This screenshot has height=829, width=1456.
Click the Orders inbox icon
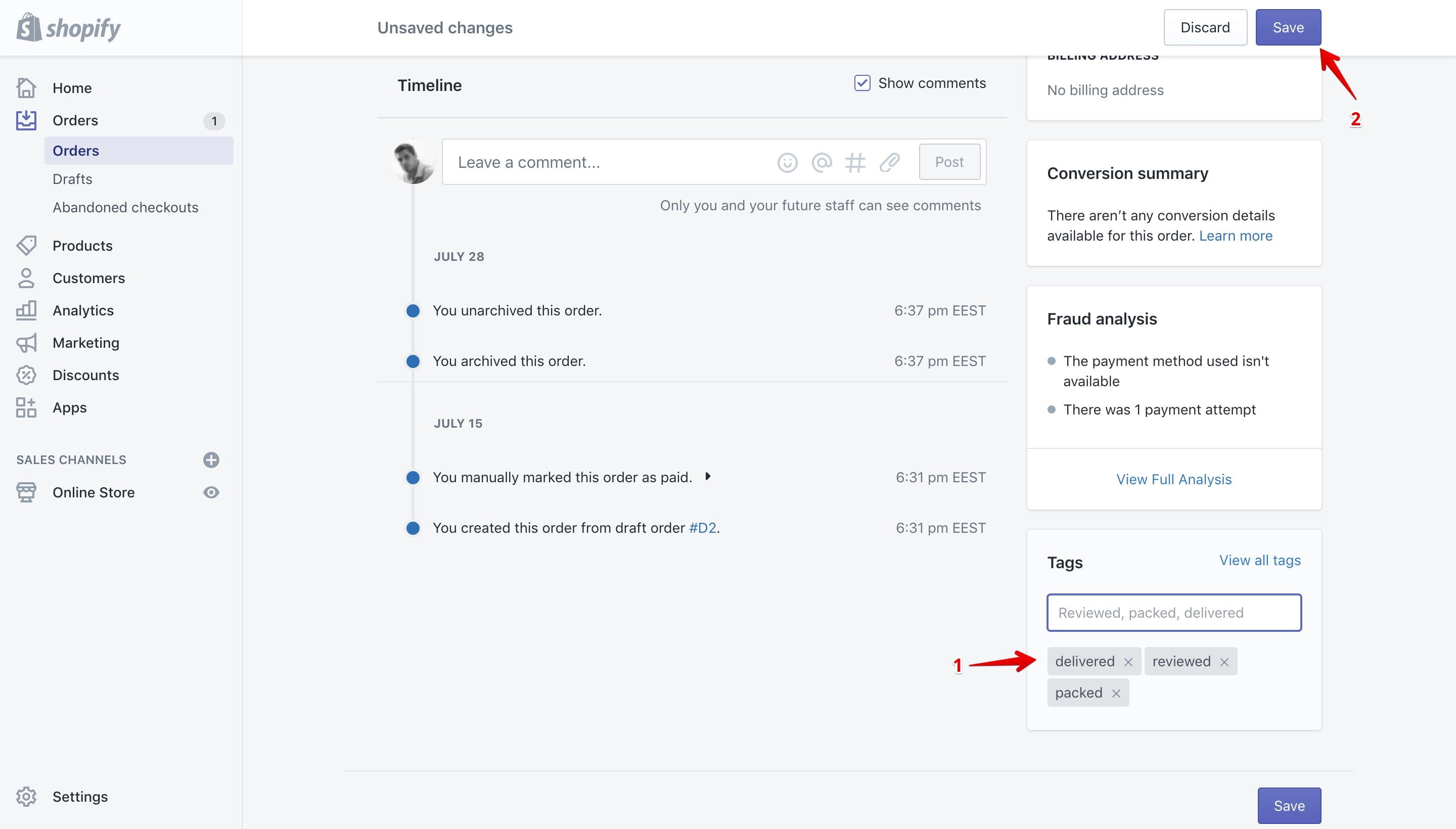coord(26,120)
